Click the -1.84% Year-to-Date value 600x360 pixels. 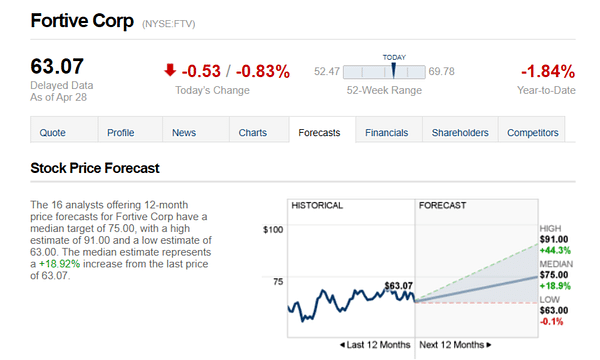tap(548, 71)
